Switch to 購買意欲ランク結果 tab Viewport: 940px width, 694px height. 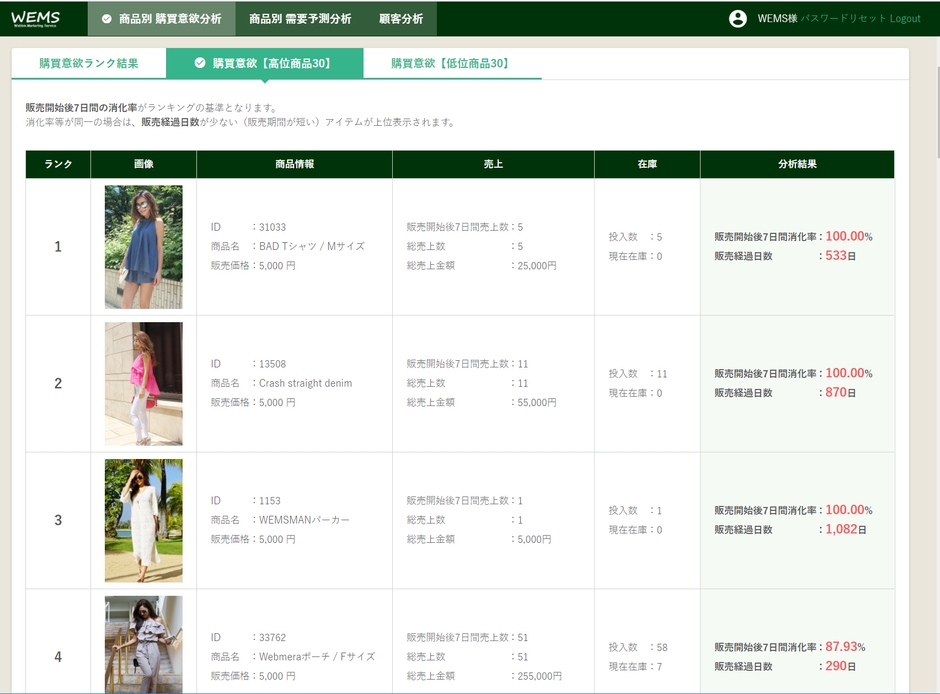(89, 63)
